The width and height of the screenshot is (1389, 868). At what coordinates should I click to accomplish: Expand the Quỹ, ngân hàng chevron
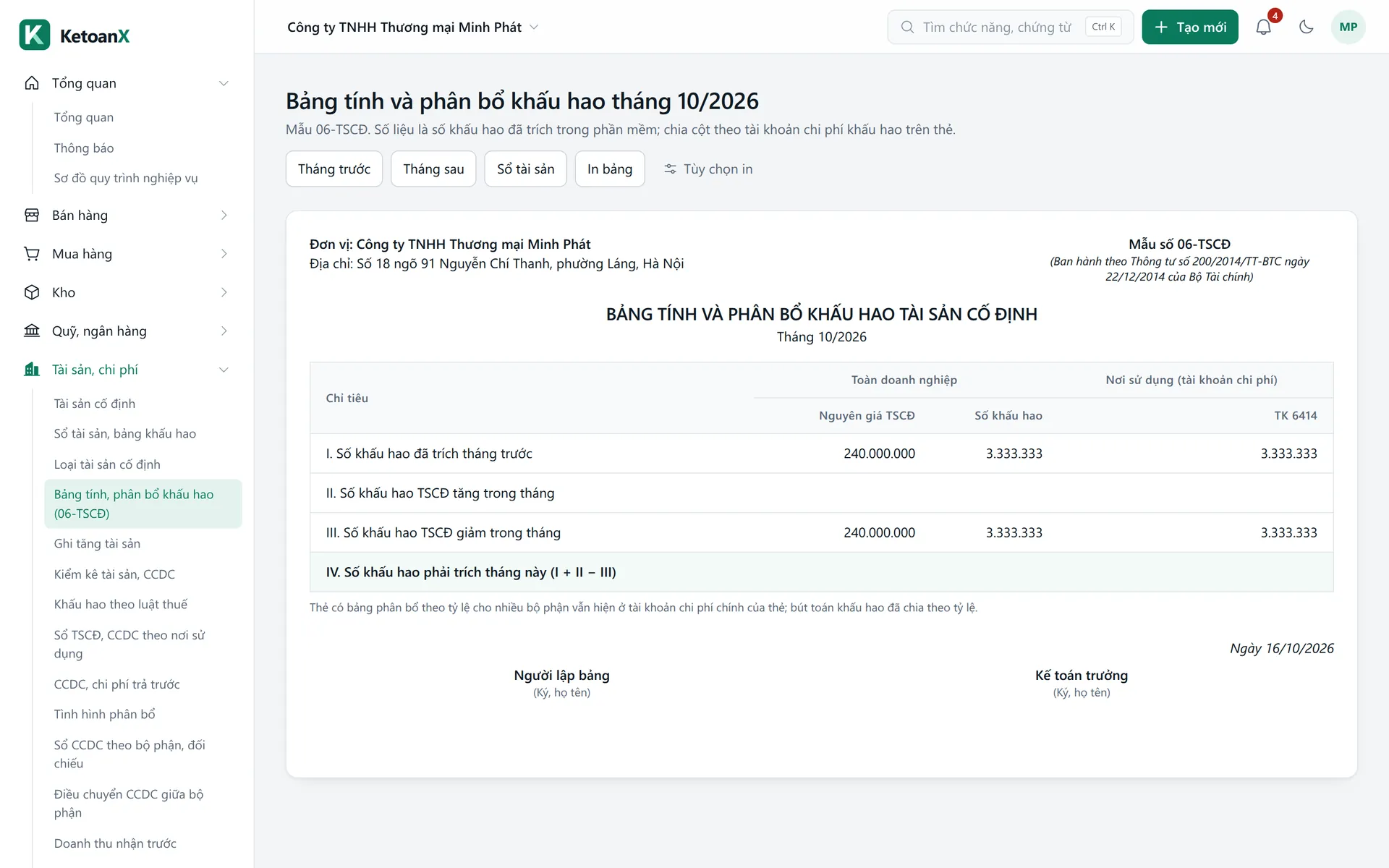tap(224, 331)
